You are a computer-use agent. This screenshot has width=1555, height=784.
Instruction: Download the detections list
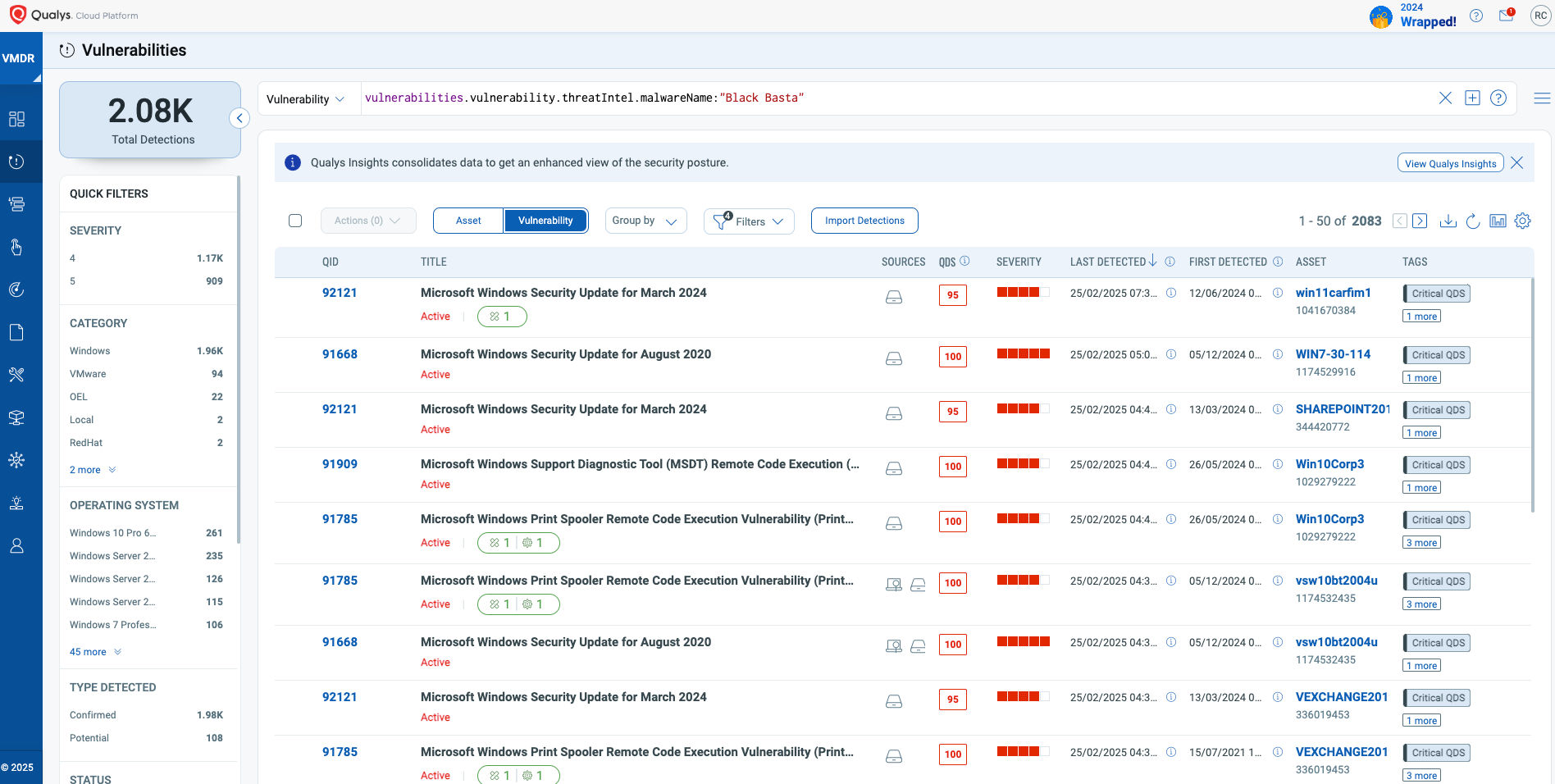[1448, 221]
